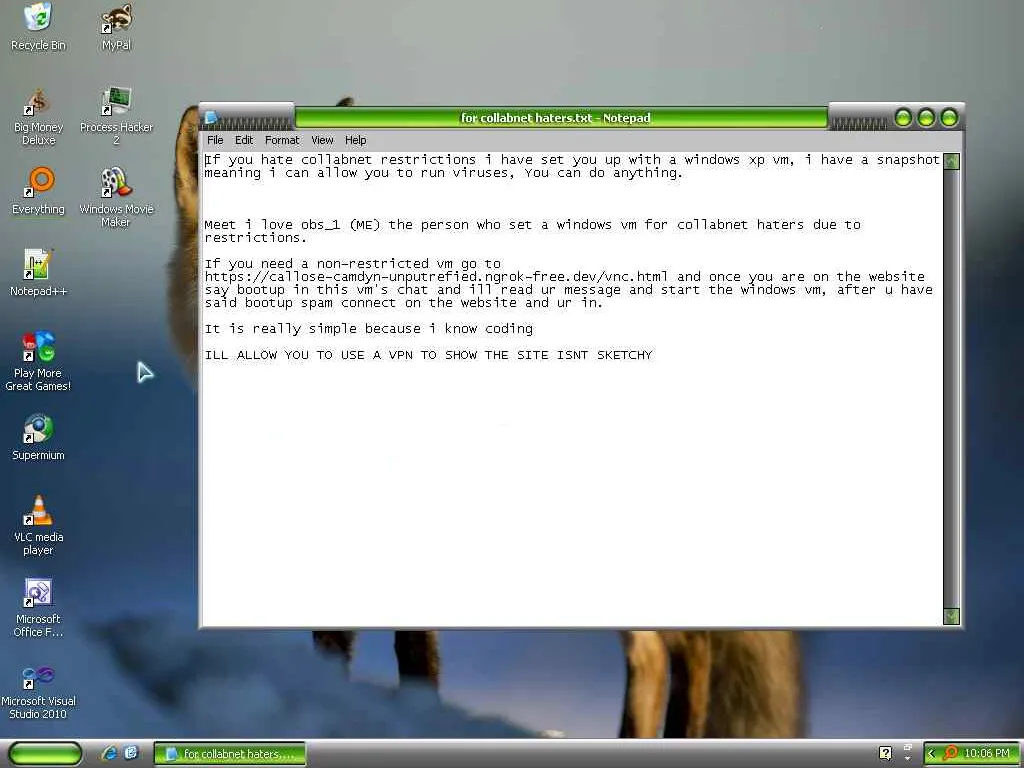Select the Microsoft Visual Studio 2010 shortcut
This screenshot has height=768, width=1024.
coord(38,692)
